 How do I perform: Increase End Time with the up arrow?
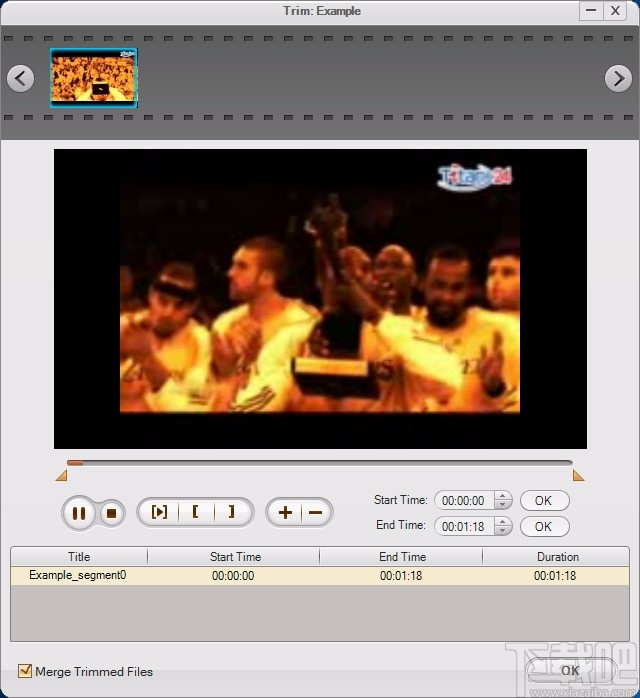(x=502, y=522)
